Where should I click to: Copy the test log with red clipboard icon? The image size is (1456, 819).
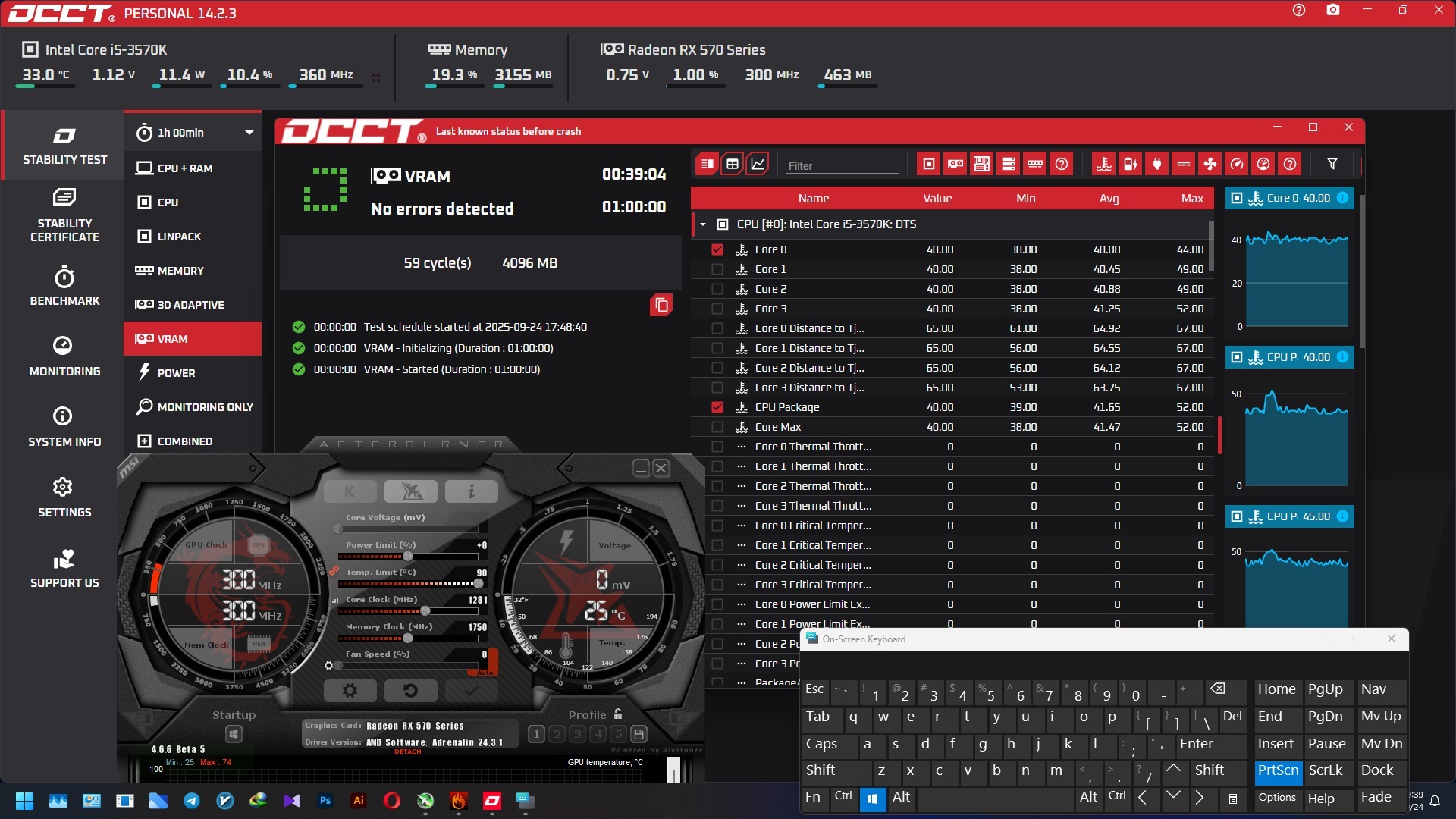point(661,305)
